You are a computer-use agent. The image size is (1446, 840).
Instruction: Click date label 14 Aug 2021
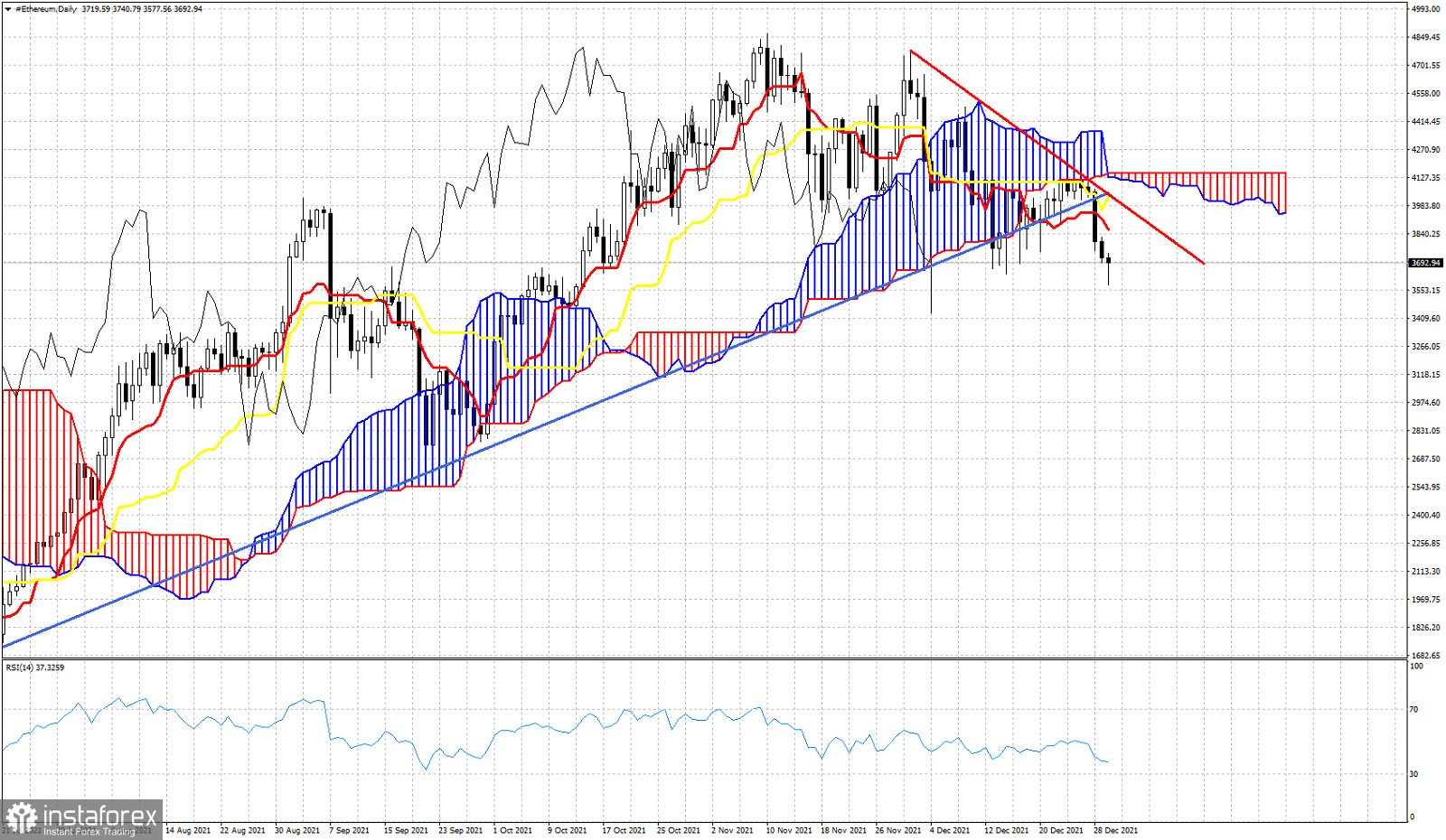tap(189, 830)
